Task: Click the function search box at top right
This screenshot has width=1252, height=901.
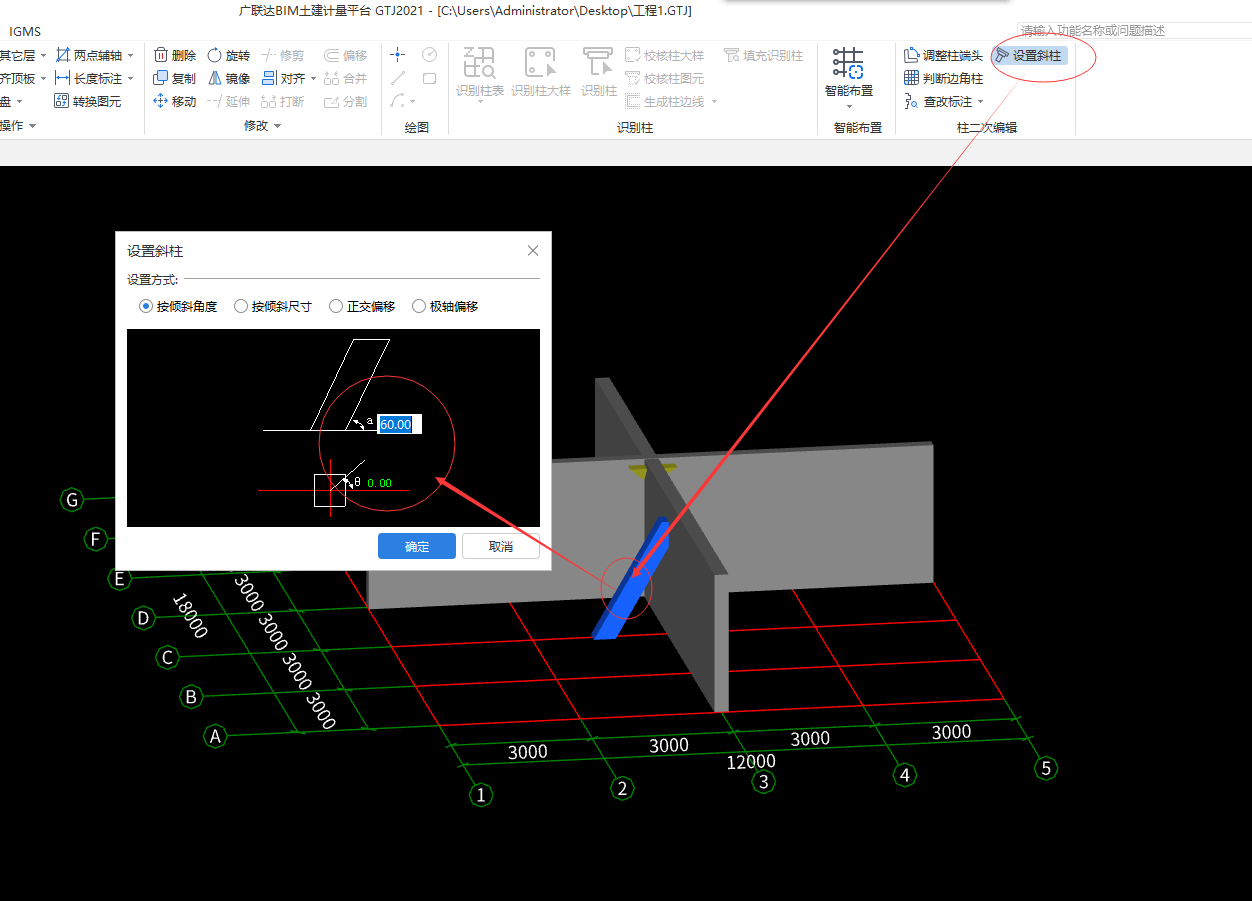Action: 1134,31
